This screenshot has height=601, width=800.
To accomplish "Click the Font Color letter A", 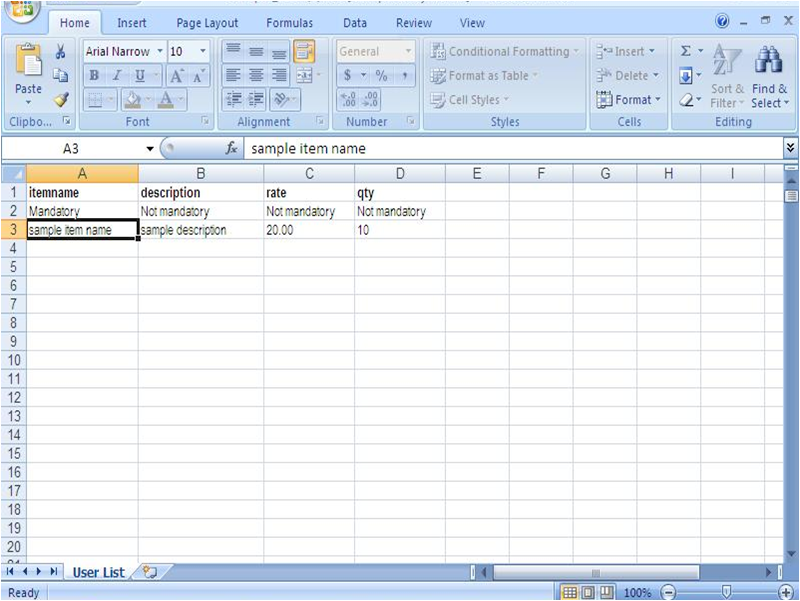I will coord(166,99).
